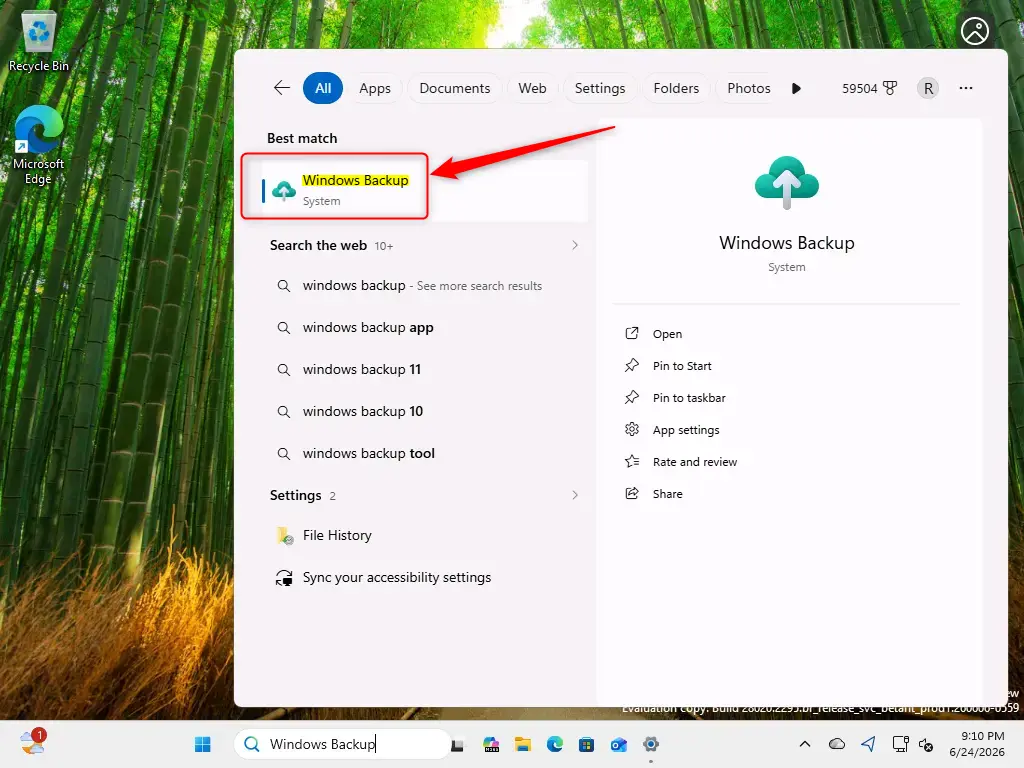Select the All filter tab
1024x768 pixels.
tap(323, 88)
